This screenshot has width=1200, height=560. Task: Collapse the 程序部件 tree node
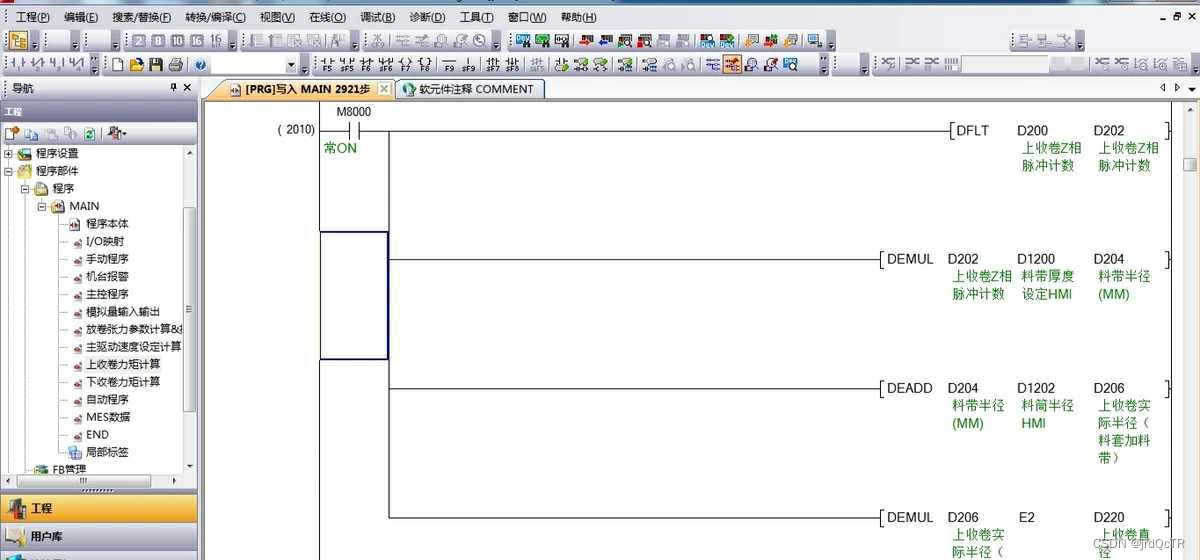9,171
